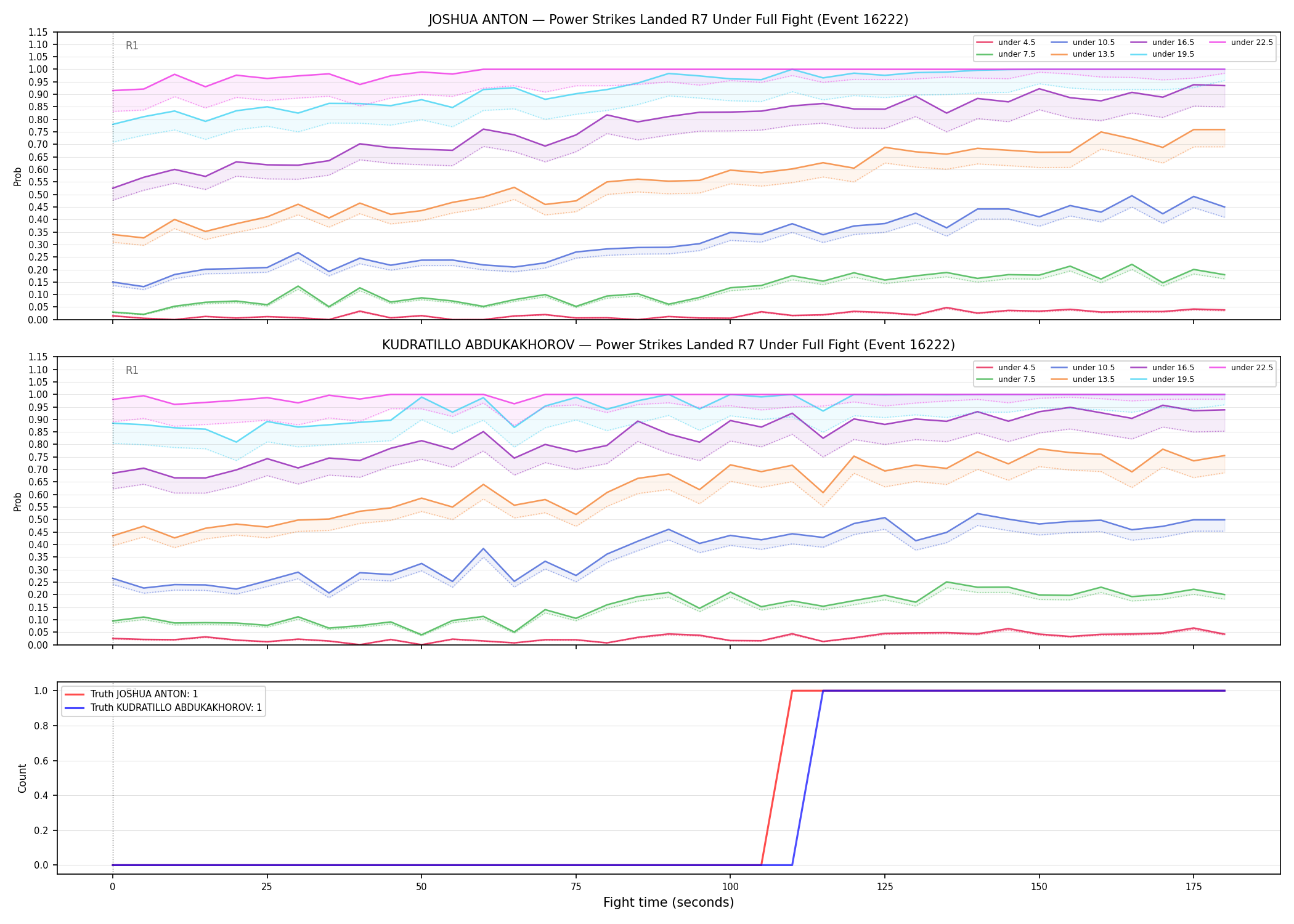The height and width of the screenshot is (924, 1294).
Task: Click the 1.0 tick on Count axis
Action: [x=43, y=691]
